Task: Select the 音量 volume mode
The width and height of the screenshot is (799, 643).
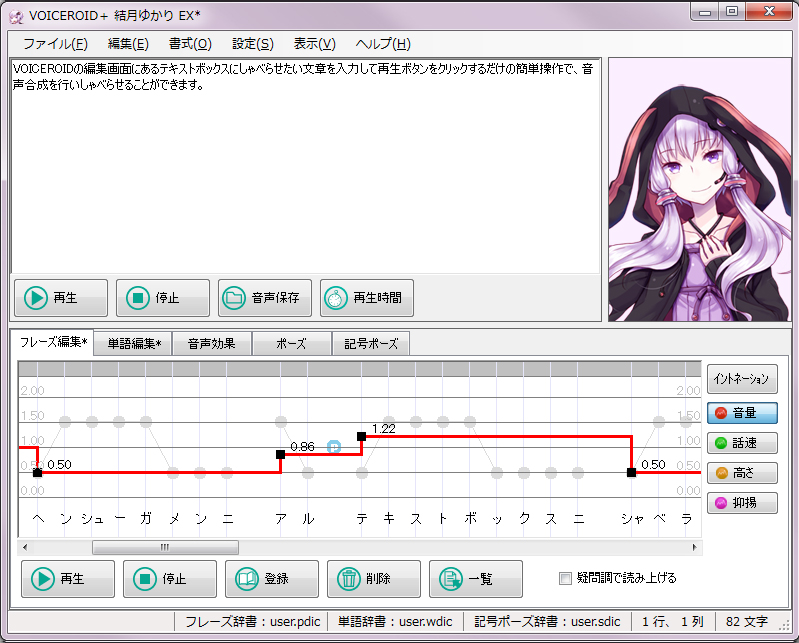Action: [x=742, y=413]
